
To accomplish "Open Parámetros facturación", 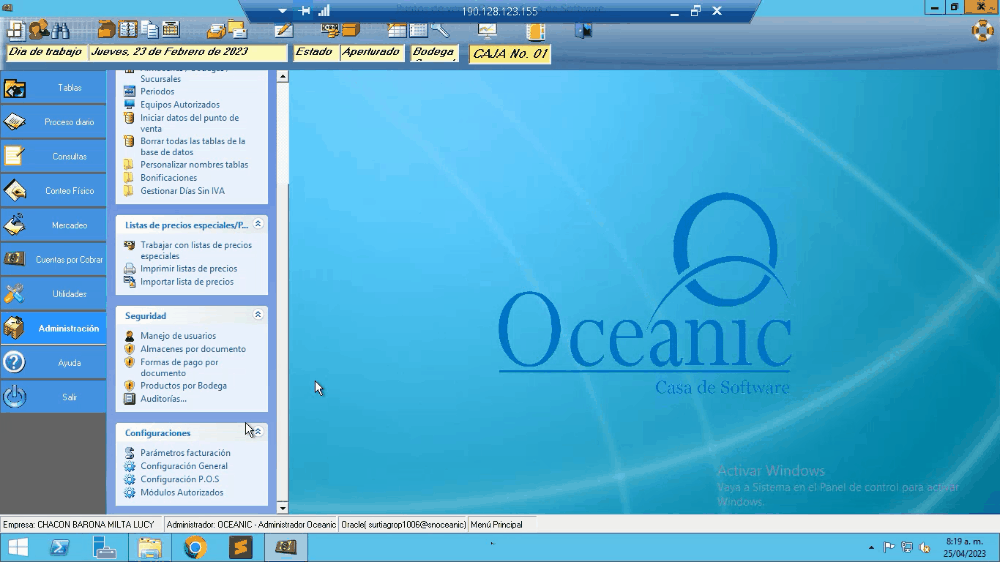I will [185, 453].
